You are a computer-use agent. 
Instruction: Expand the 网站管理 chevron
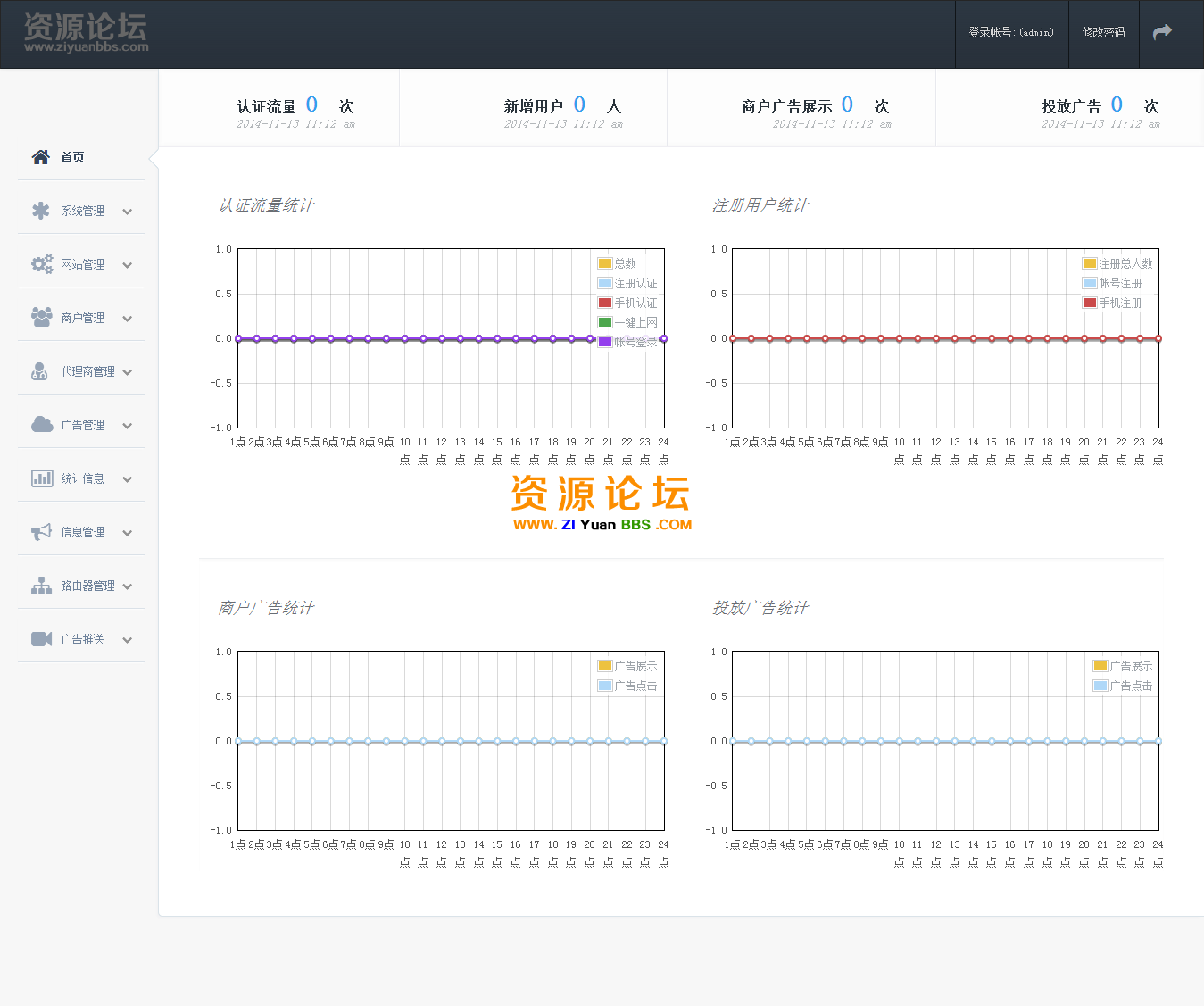pos(128,265)
